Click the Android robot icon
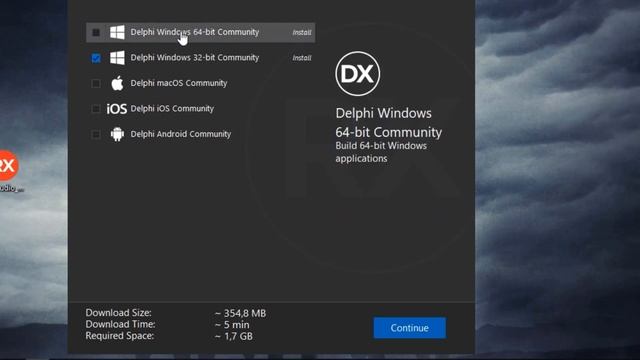Viewport: 640px width, 360px height. pos(117,134)
